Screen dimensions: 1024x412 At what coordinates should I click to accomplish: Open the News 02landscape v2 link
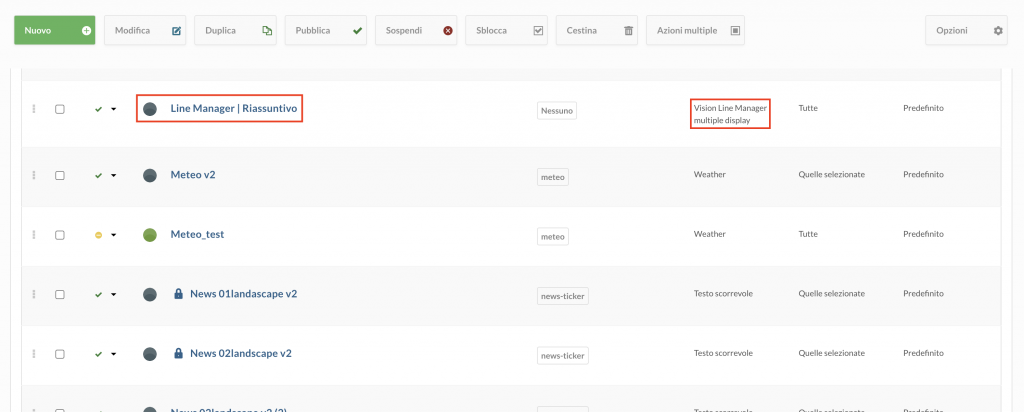(x=240, y=353)
